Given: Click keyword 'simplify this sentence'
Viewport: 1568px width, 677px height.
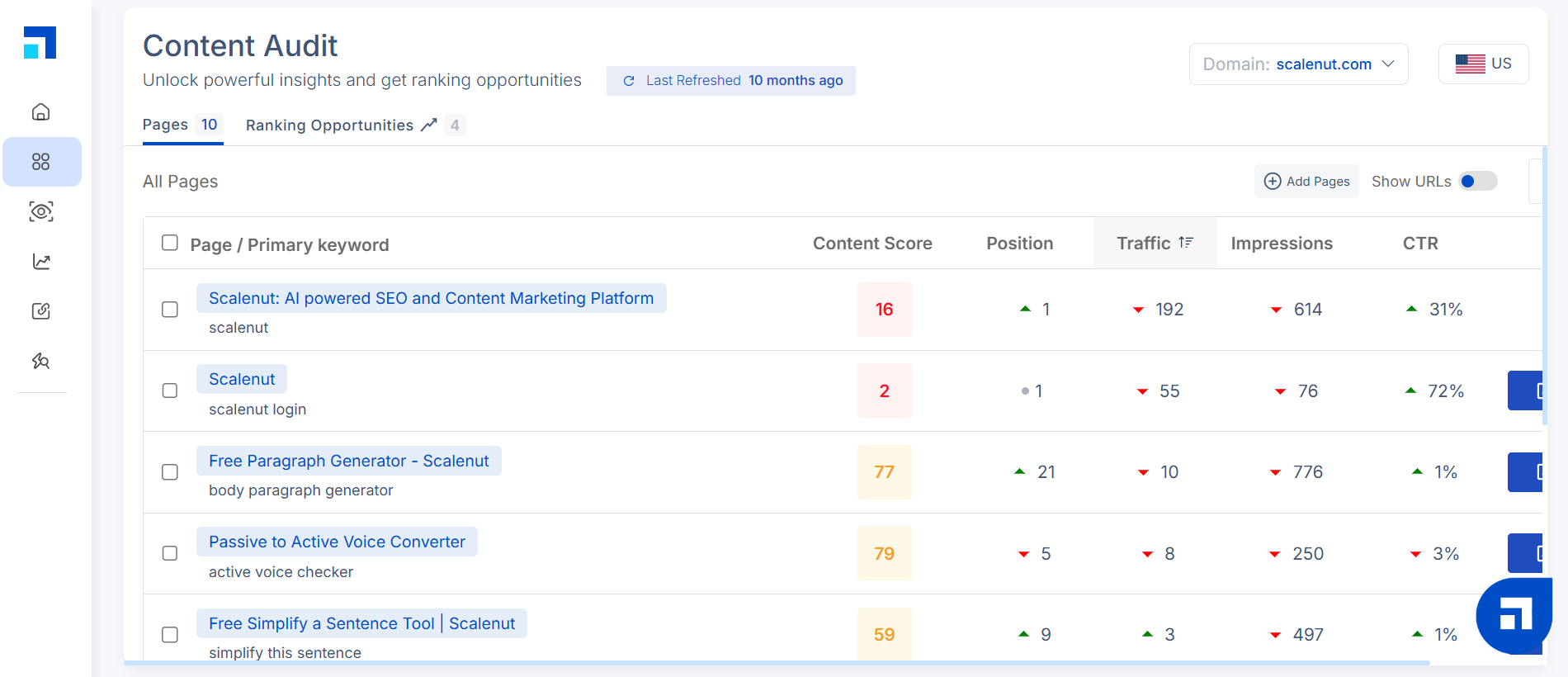Looking at the screenshot, I should (x=285, y=652).
